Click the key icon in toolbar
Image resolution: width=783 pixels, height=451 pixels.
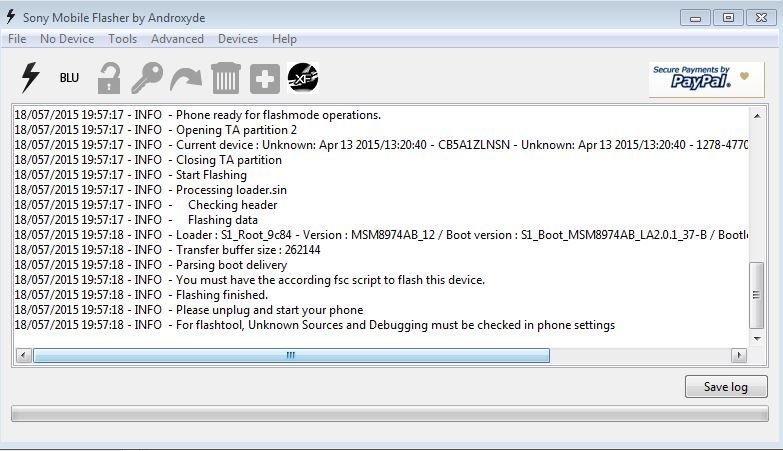[x=147, y=78]
